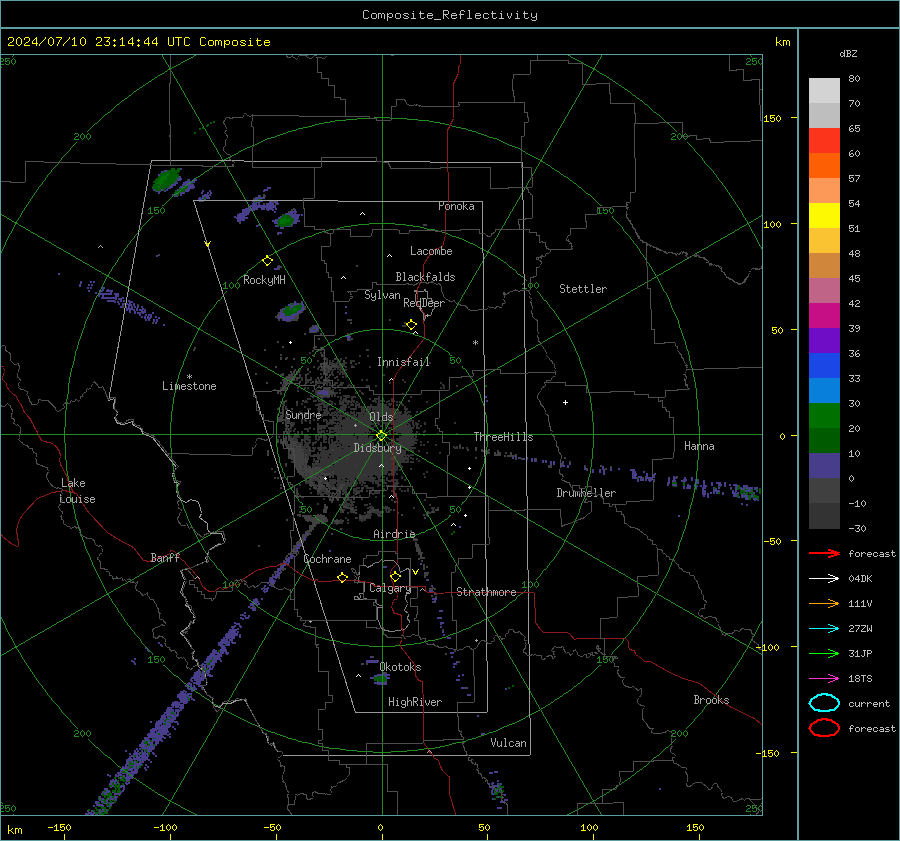Select the purple 39-36 dBZ swatch
Screen dimensions: 900x841
[824, 341]
